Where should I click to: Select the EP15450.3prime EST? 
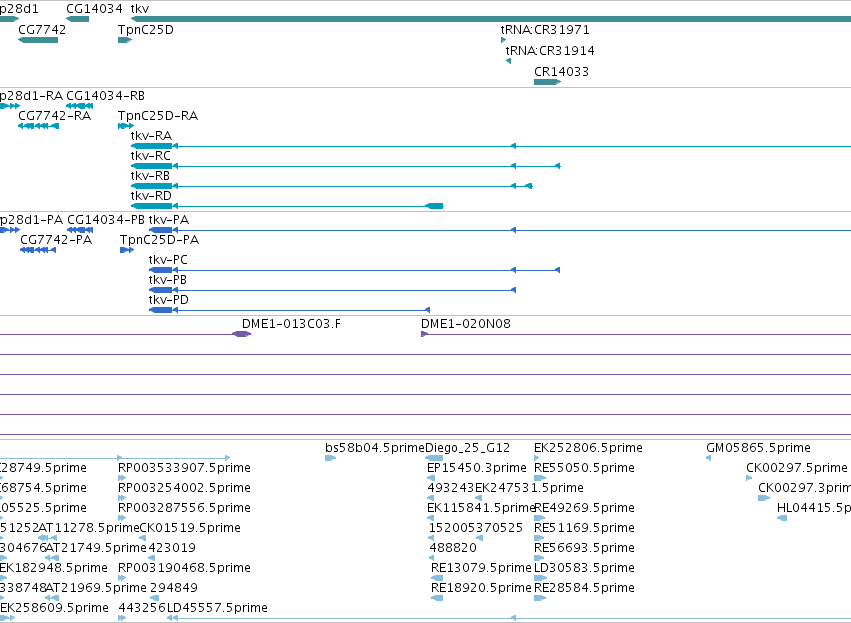[x=431, y=478]
